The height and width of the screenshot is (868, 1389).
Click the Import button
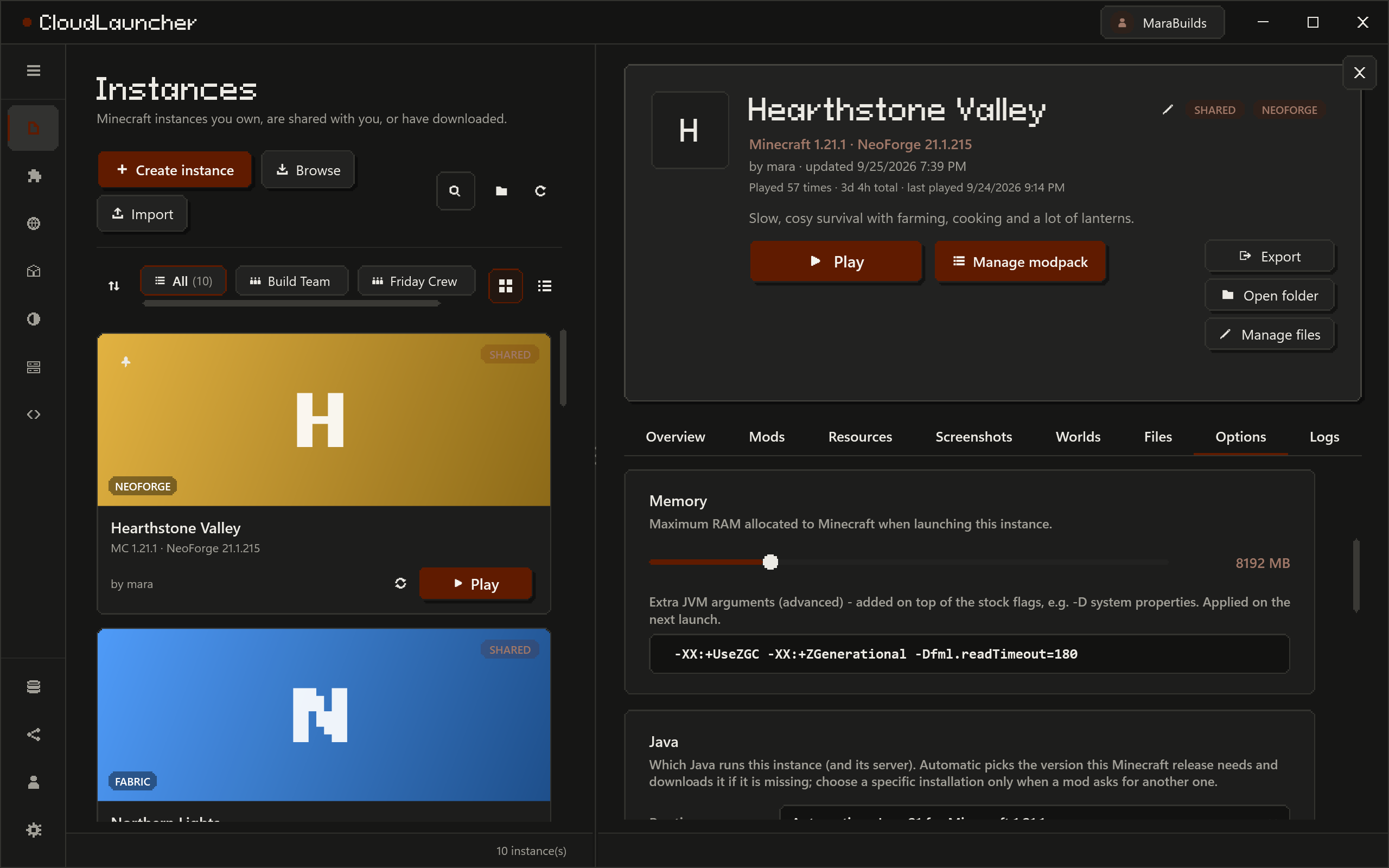coord(142,214)
